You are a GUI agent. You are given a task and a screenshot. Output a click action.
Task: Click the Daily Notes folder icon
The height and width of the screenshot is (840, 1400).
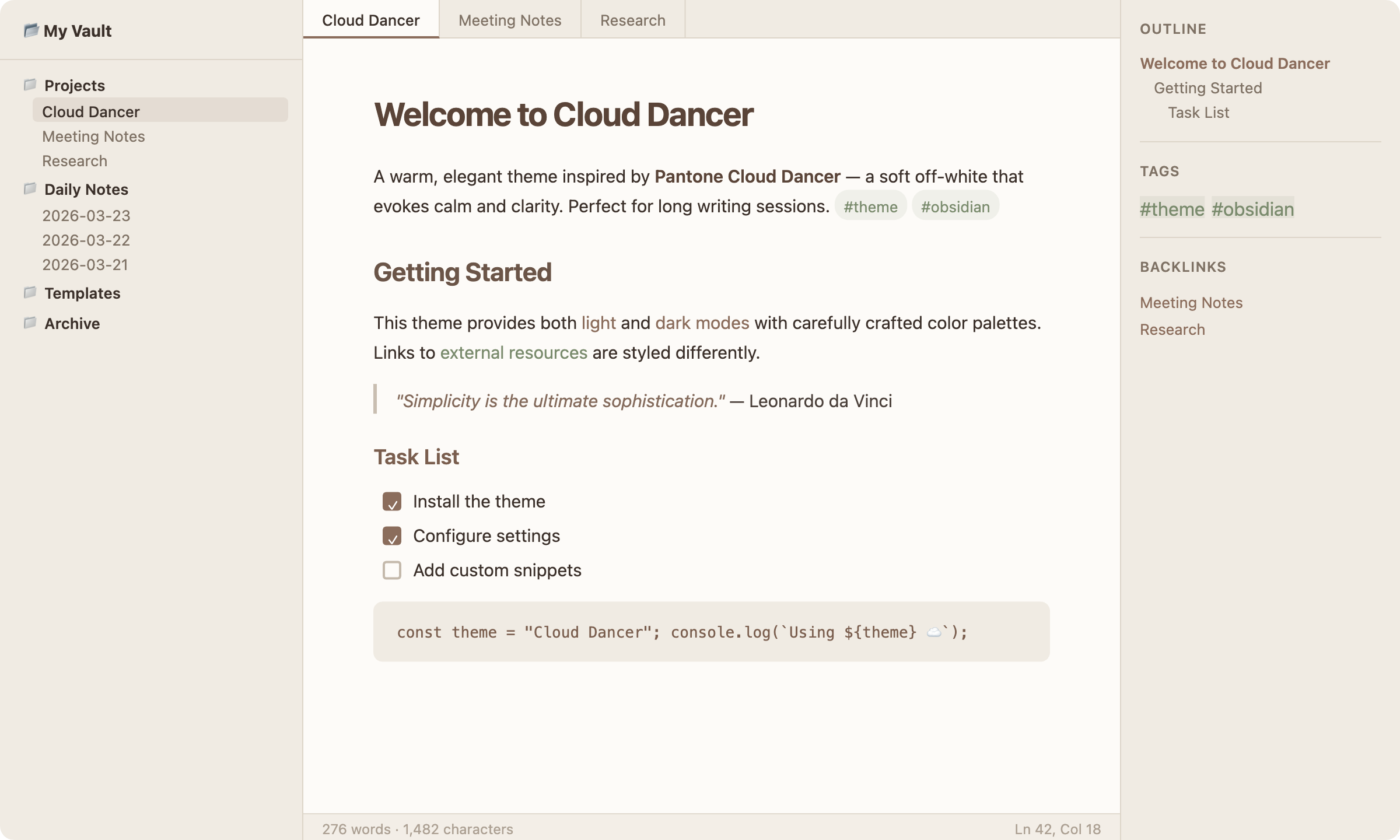click(30, 189)
